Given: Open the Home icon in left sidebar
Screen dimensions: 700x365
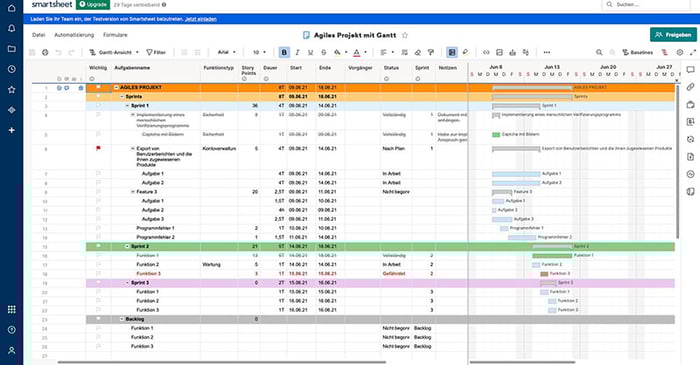Looking at the screenshot, I should tap(12, 8).
